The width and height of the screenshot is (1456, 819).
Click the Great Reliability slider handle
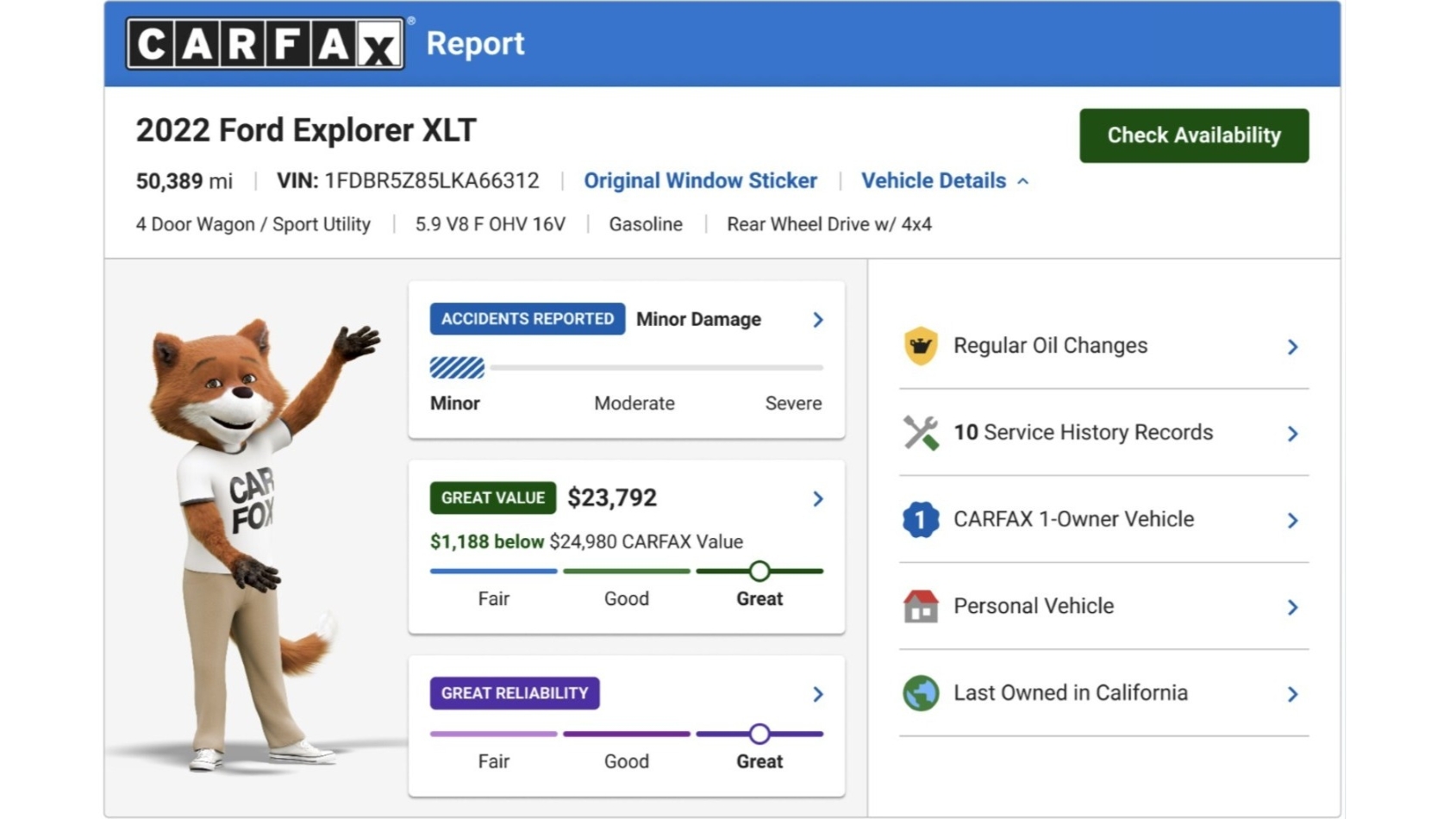click(759, 734)
